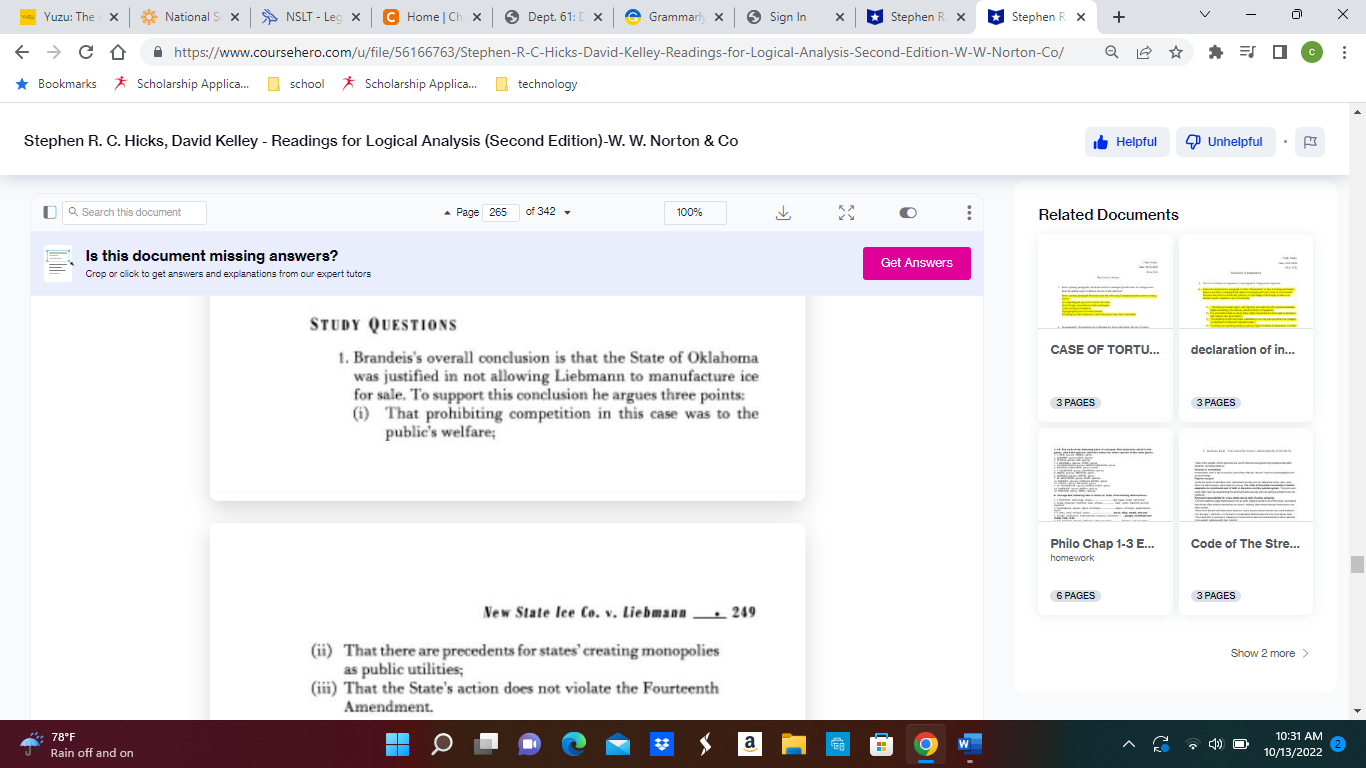Expand Show 2 more related documents
Image resolution: width=1366 pixels, height=768 pixels.
tap(1270, 652)
